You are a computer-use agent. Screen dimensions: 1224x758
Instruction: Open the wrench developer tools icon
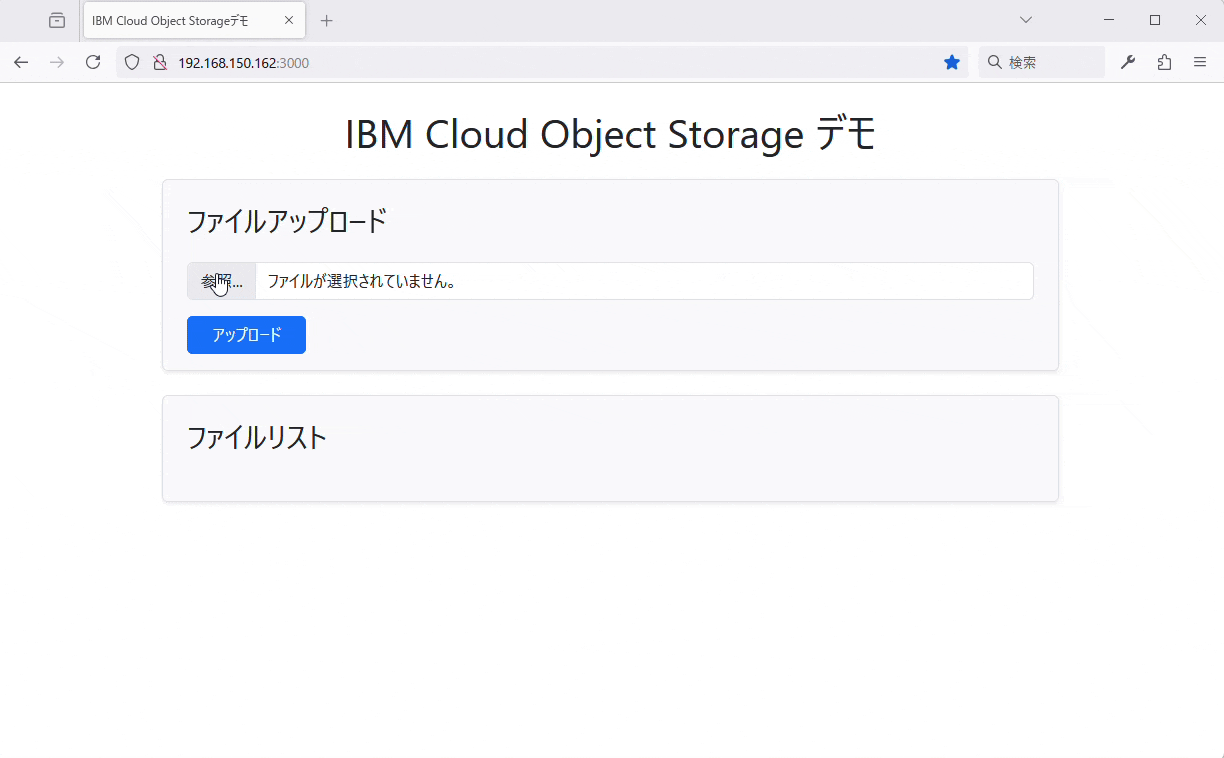coord(1128,62)
